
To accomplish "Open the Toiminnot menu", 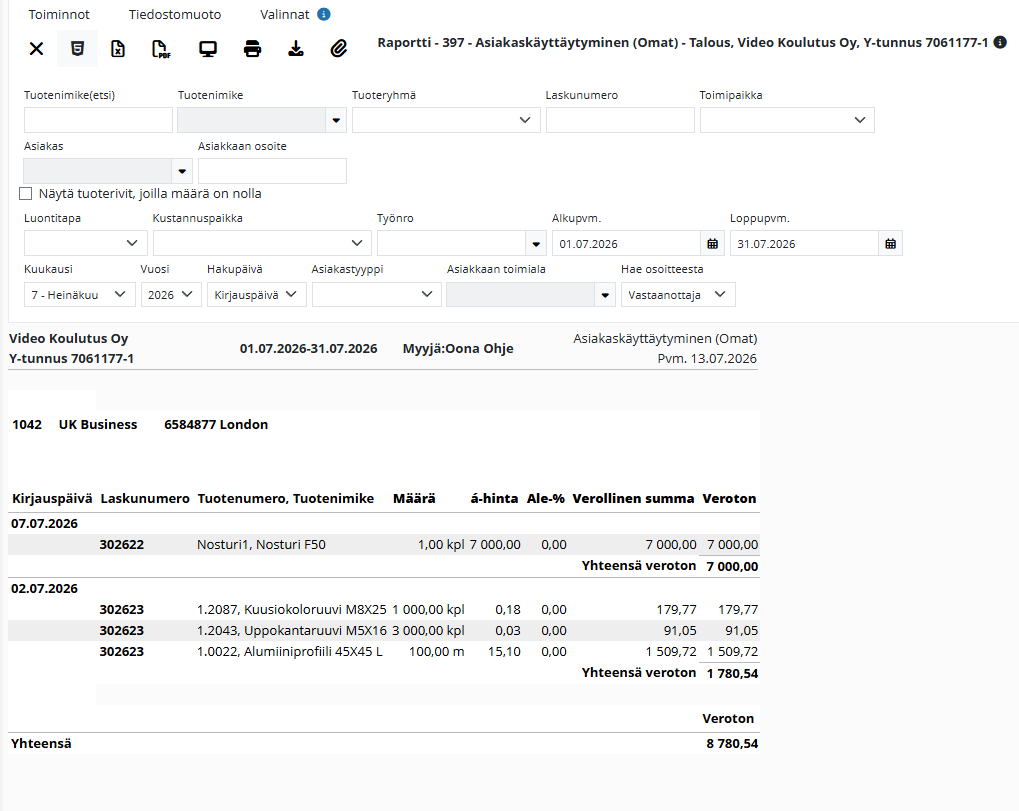I will [59, 14].
